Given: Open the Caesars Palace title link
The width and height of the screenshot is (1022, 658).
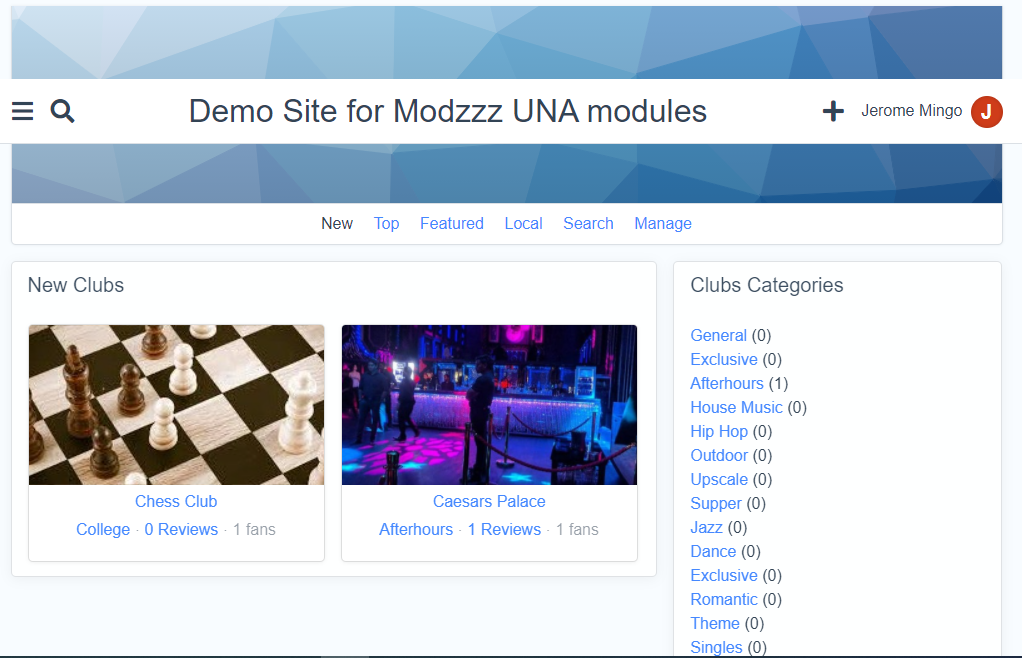Looking at the screenshot, I should (489, 501).
